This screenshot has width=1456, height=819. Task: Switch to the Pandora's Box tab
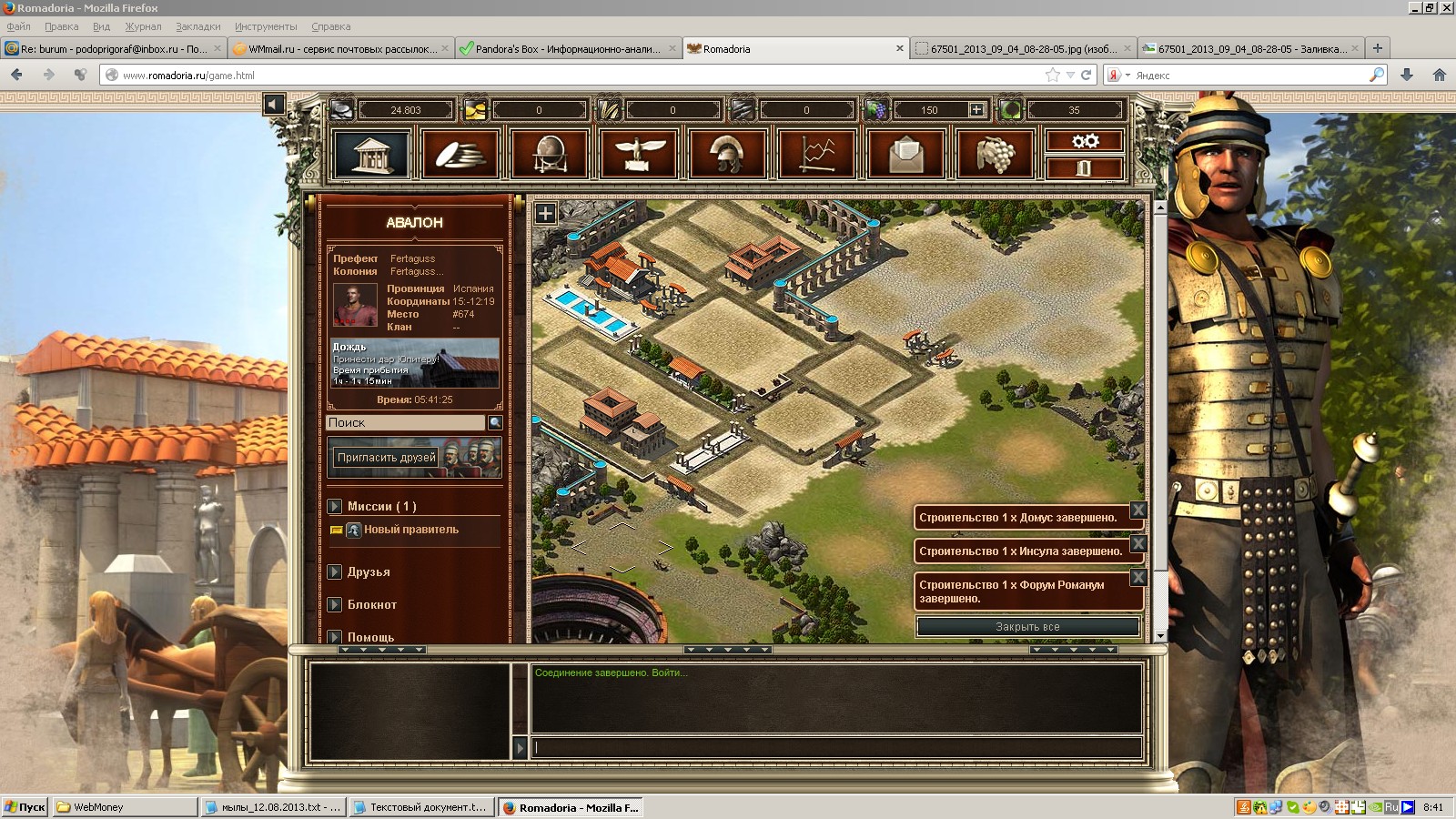click(x=568, y=48)
